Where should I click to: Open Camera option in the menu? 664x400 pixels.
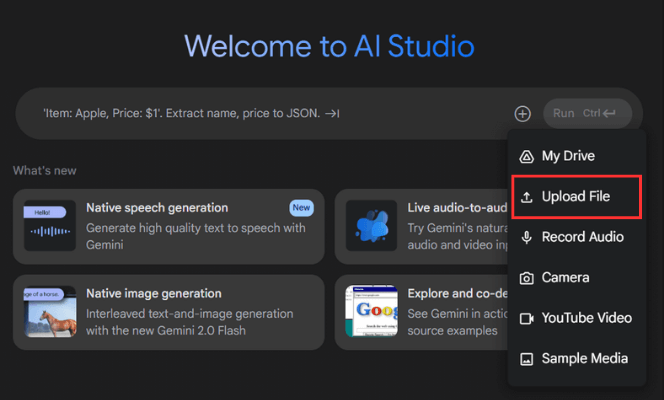point(565,278)
